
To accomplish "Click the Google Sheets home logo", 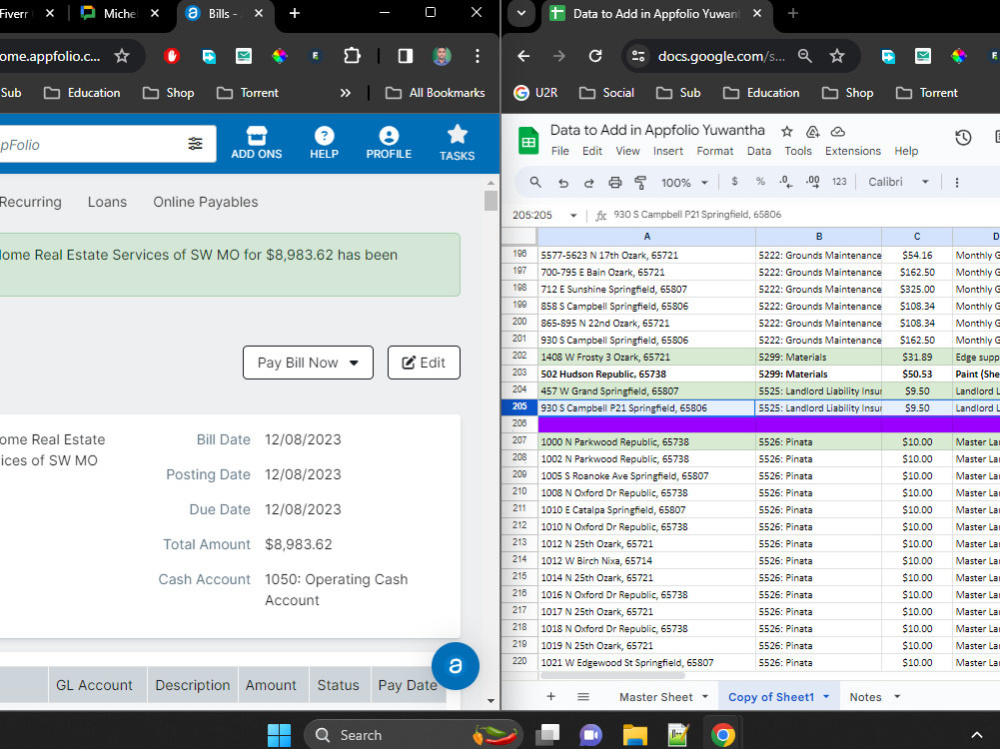I will click(528, 141).
